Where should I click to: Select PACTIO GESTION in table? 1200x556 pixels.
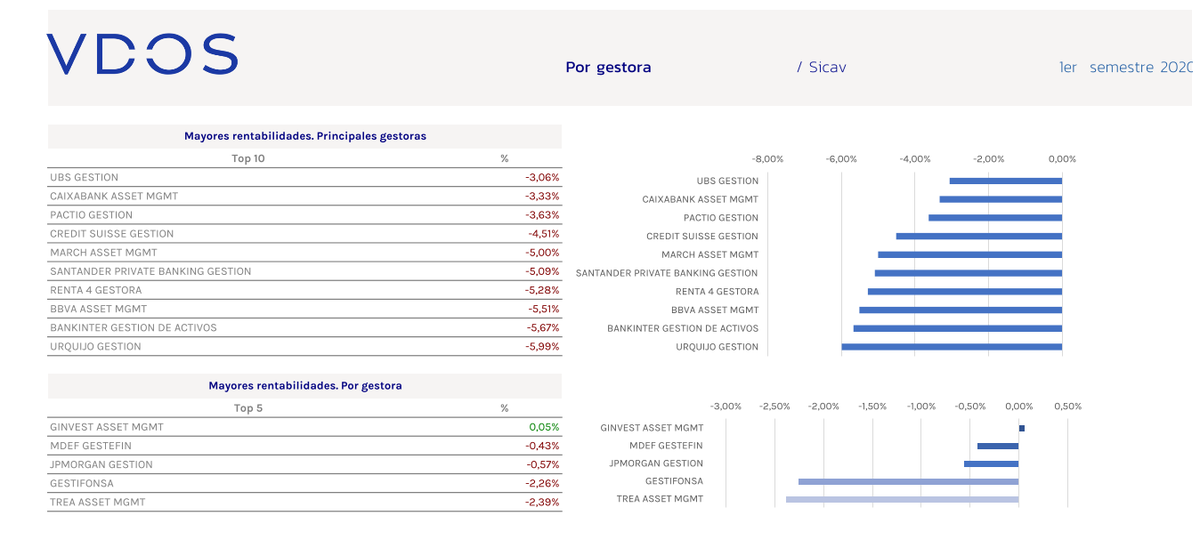click(91, 215)
